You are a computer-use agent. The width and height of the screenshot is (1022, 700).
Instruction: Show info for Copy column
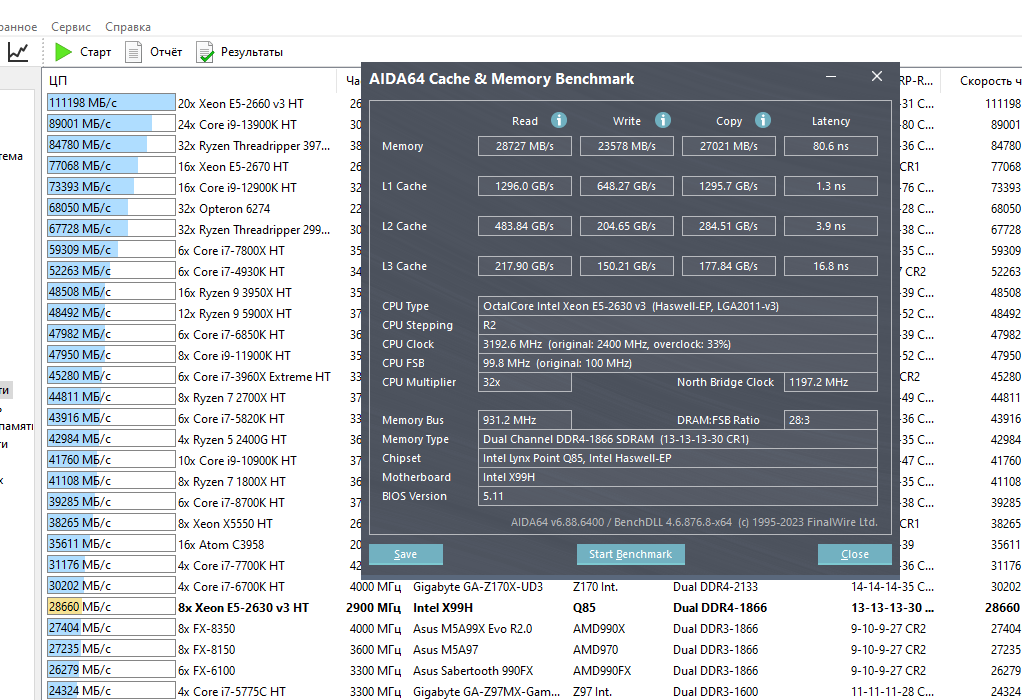coord(763,120)
